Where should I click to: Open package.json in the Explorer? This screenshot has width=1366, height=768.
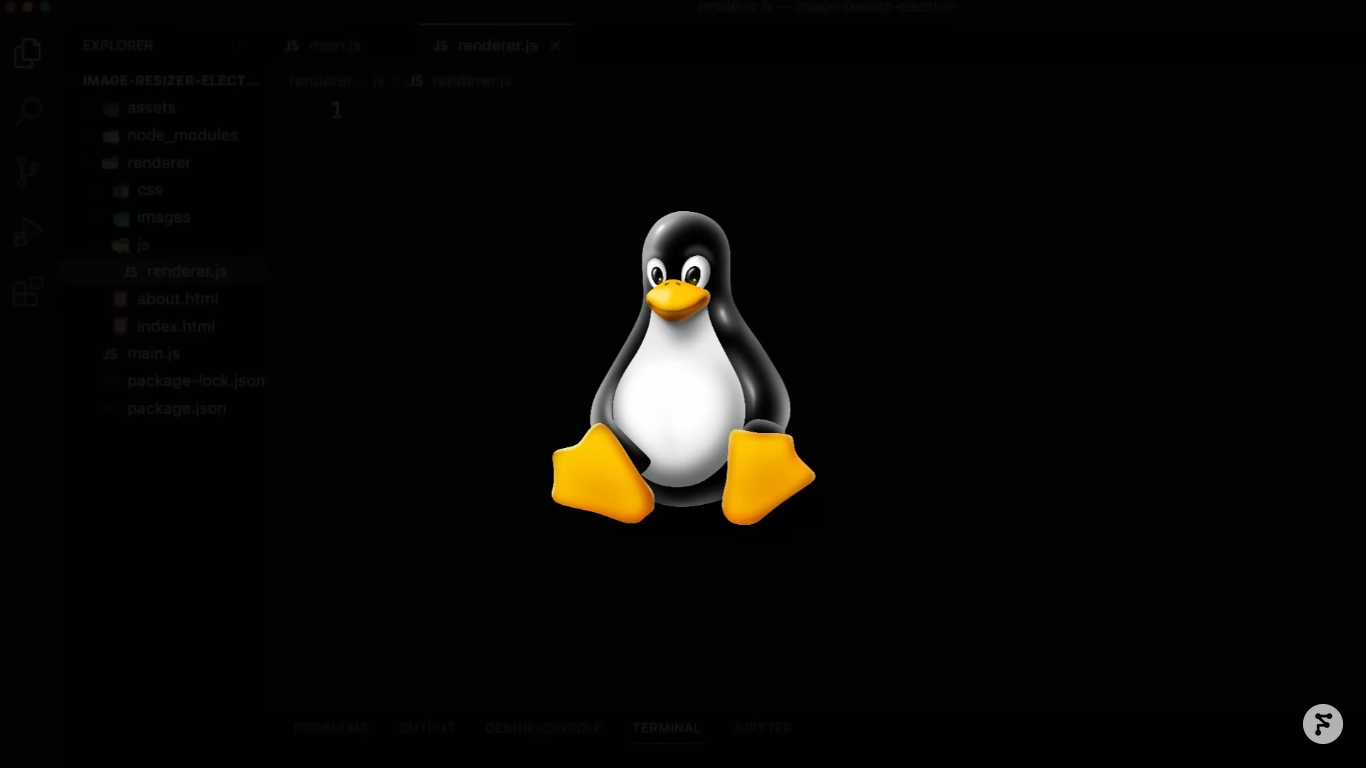[176, 408]
